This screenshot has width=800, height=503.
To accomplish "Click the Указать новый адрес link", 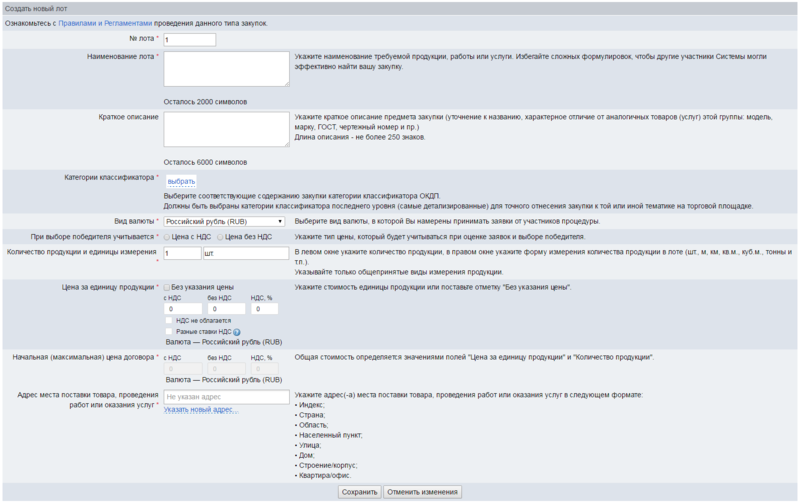I will pyautogui.click(x=201, y=410).
